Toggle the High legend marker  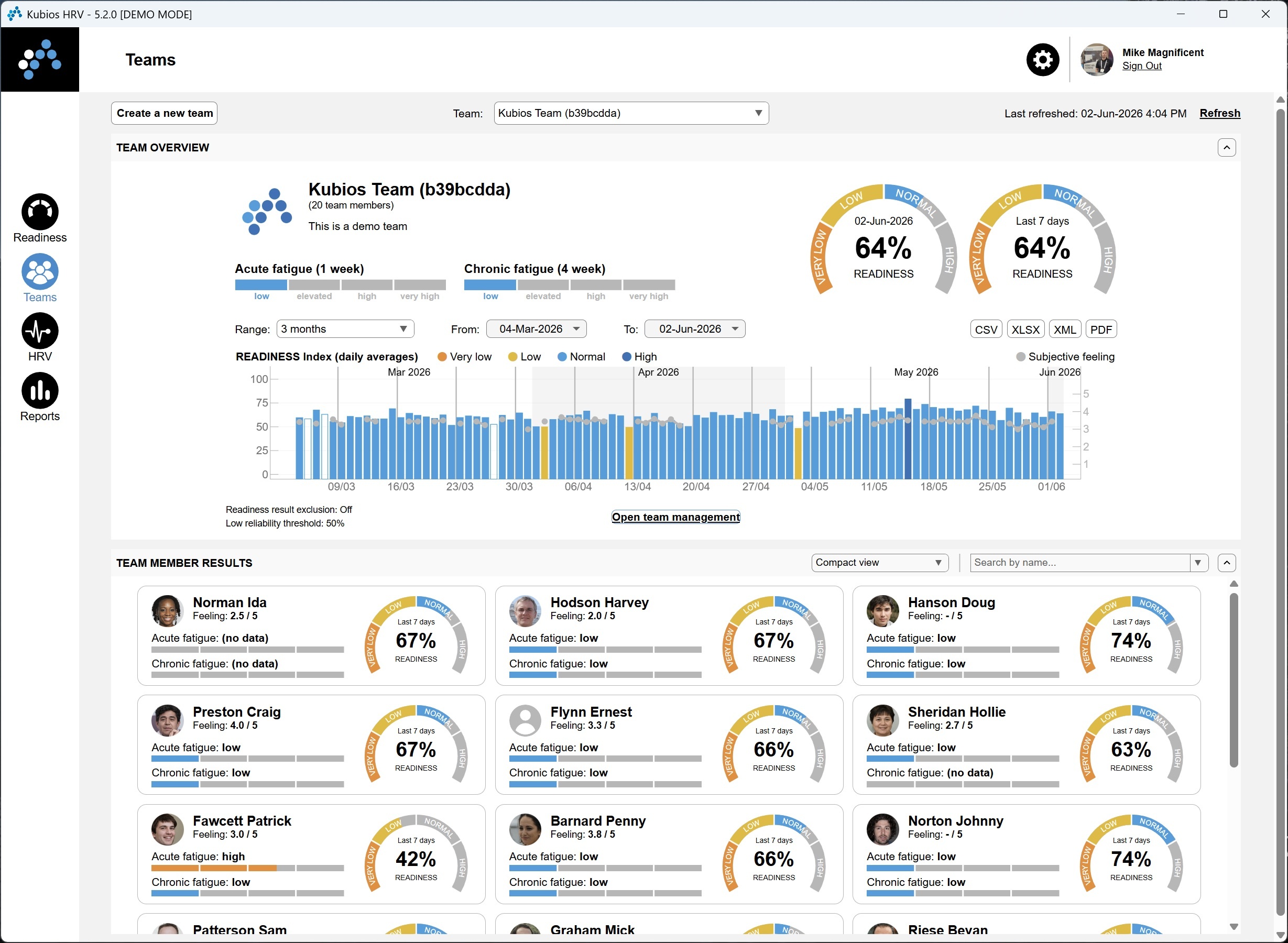626,357
